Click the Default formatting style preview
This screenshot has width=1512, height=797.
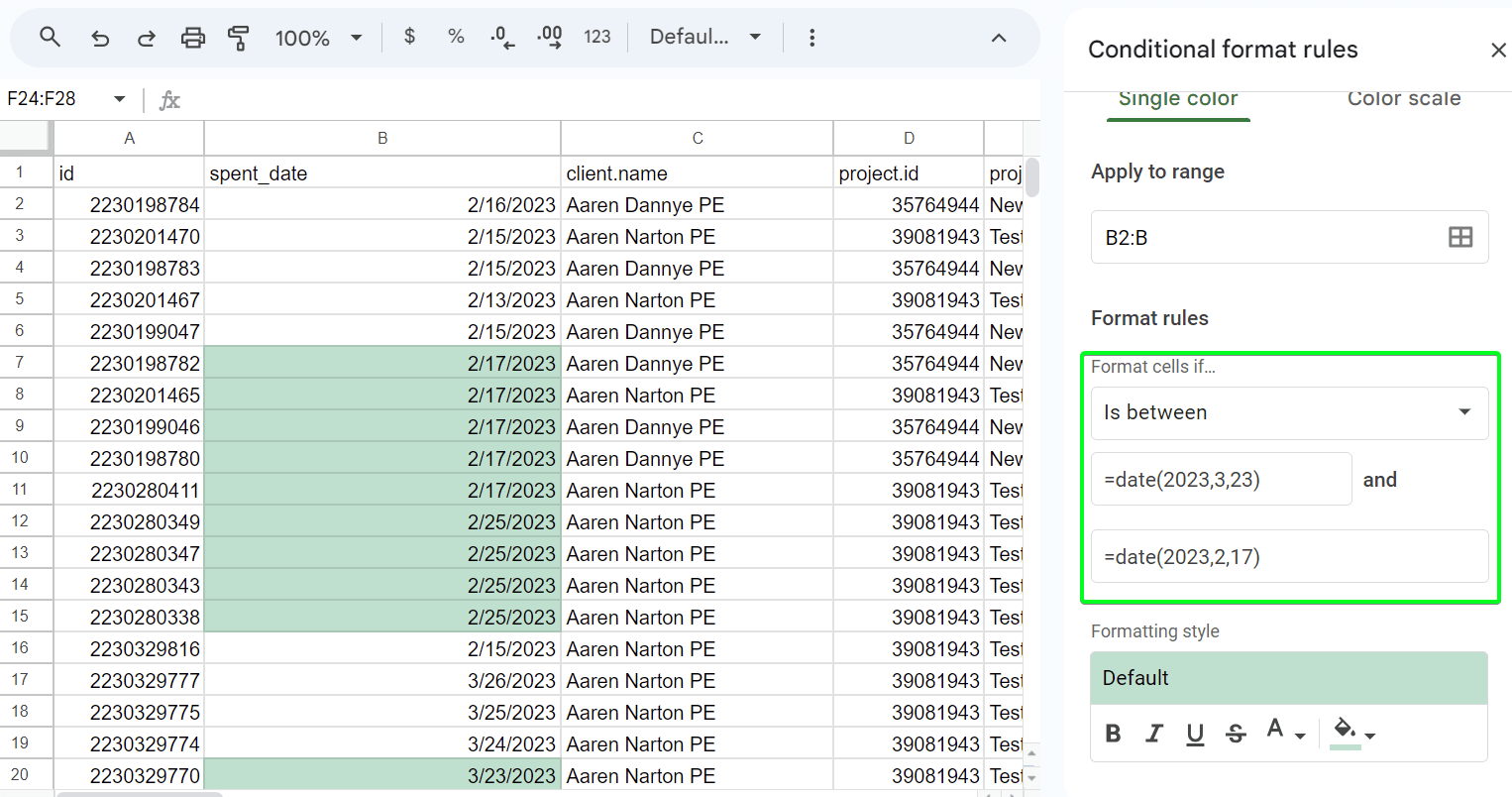point(1288,678)
